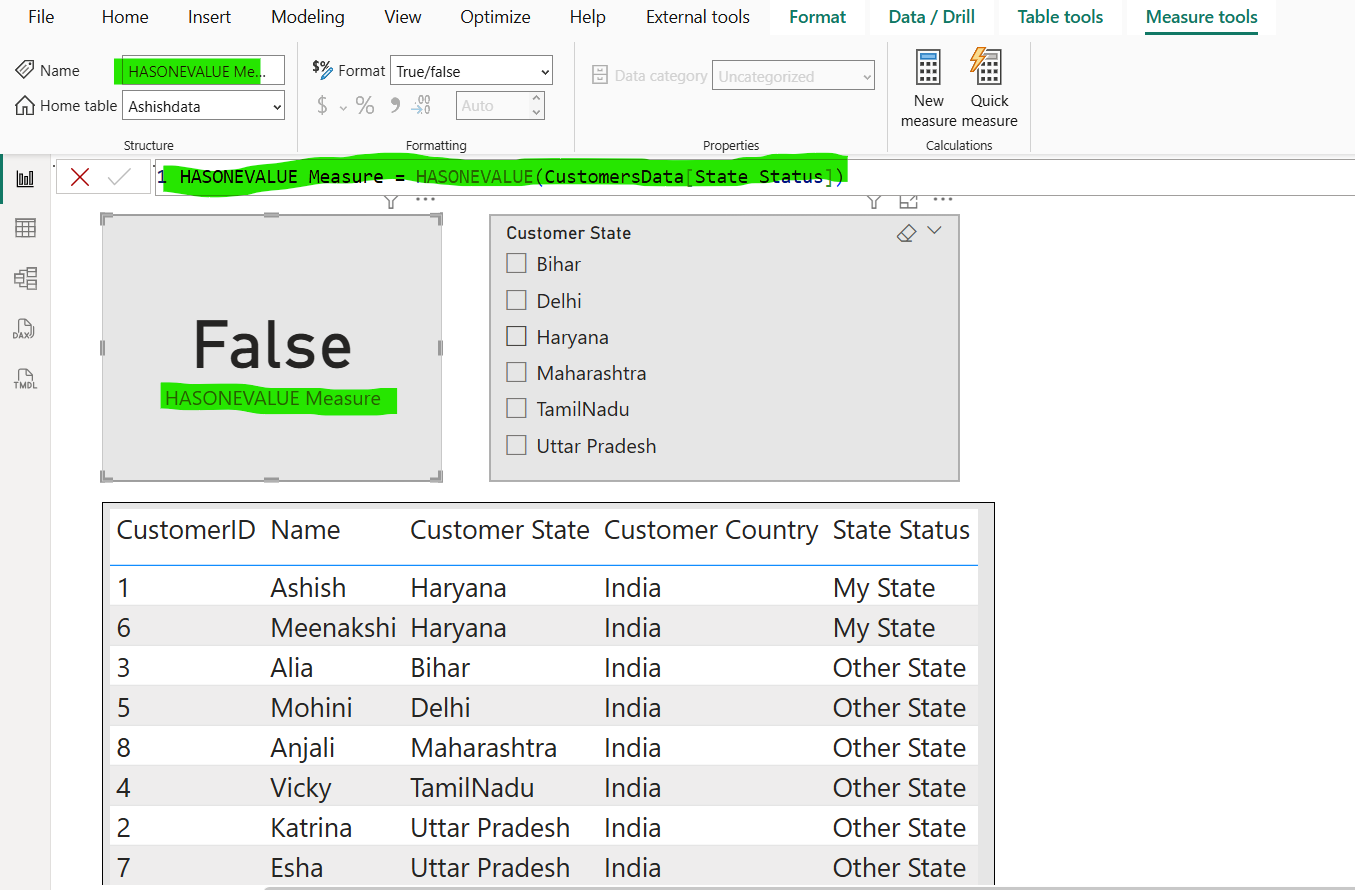Expand the Home table dropdown
Image resolution: width=1355 pixels, height=890 pixels.
pyautogui.click(x=203, y=105)
